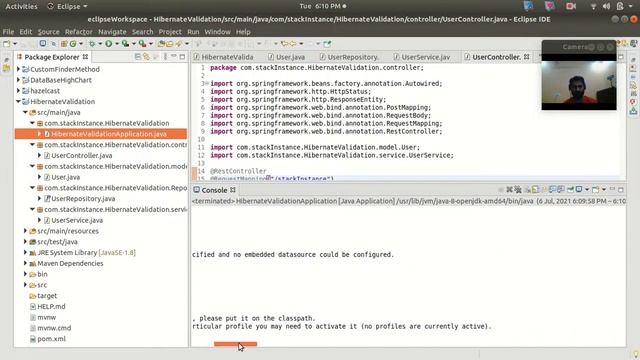Select the Console view tab
Image resolution: width=640 pixels, height=360 pixels.
tap(215, 190)
